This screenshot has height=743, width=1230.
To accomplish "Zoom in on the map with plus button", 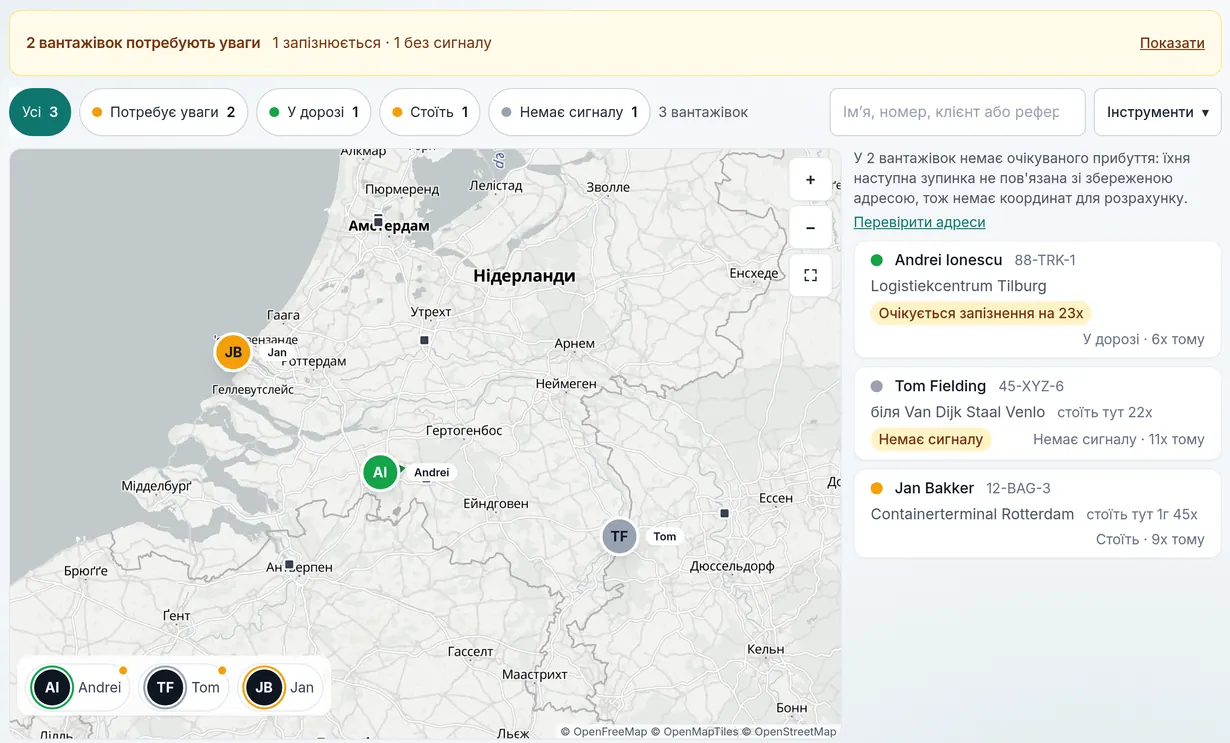I will [x=810, y=180].
